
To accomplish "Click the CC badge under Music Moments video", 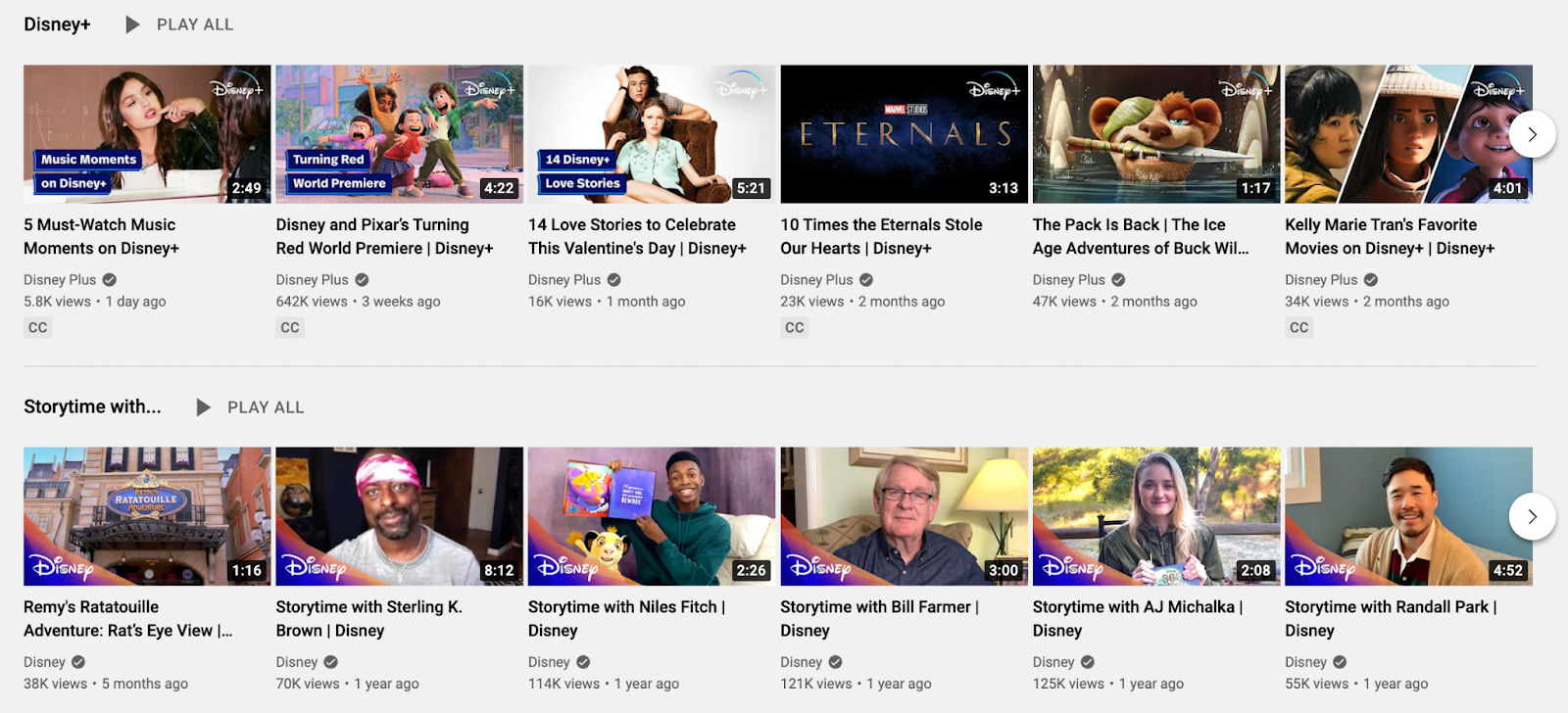I will pos(37,327).
